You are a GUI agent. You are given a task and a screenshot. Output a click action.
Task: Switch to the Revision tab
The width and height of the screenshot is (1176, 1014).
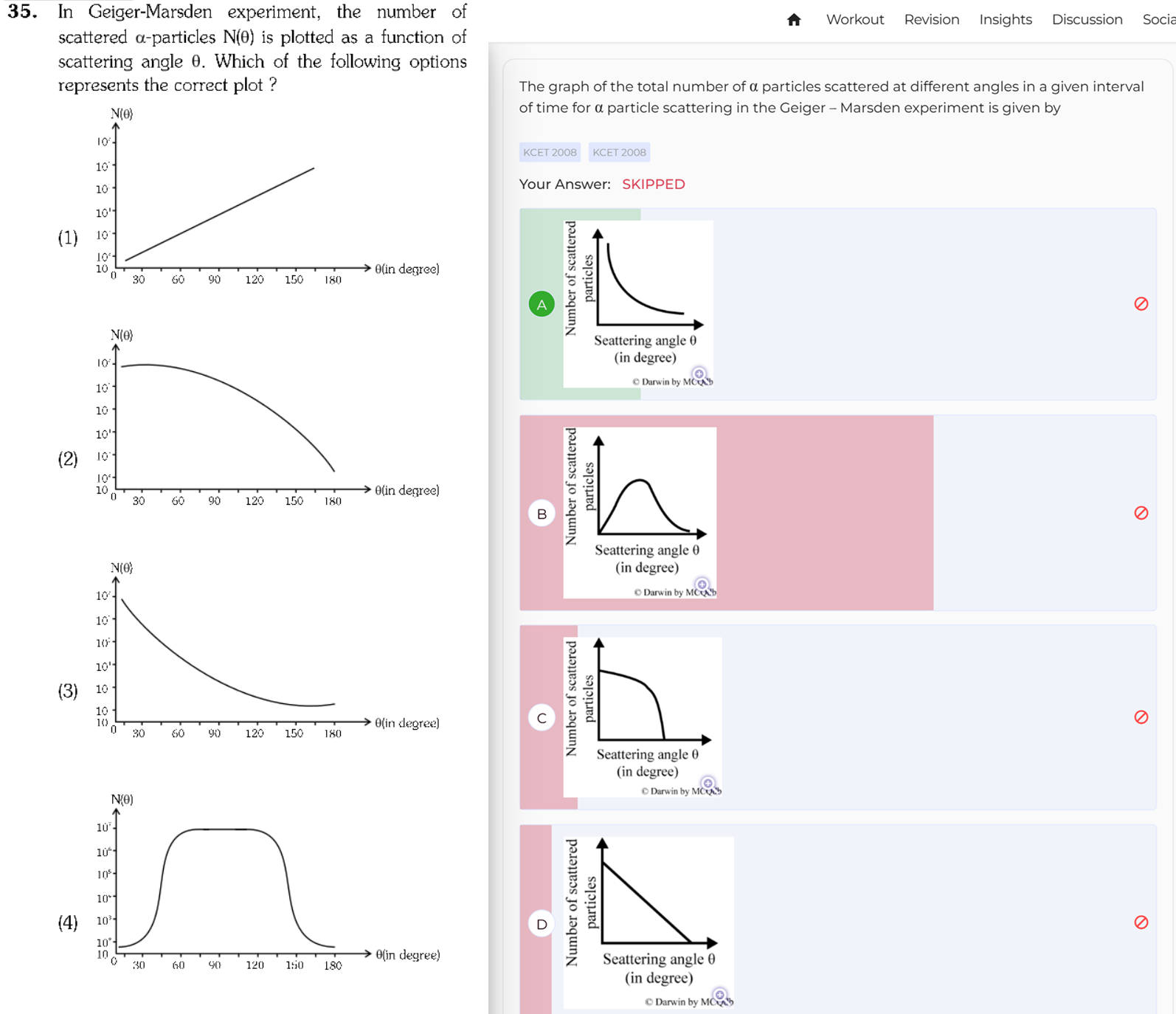(x=931, y=20)
